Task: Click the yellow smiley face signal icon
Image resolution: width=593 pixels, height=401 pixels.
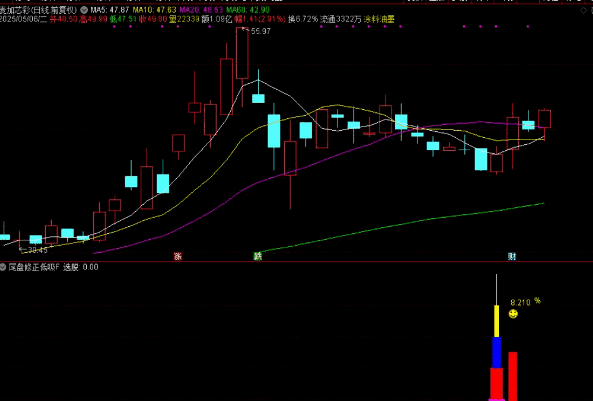Action: (513, 314)
